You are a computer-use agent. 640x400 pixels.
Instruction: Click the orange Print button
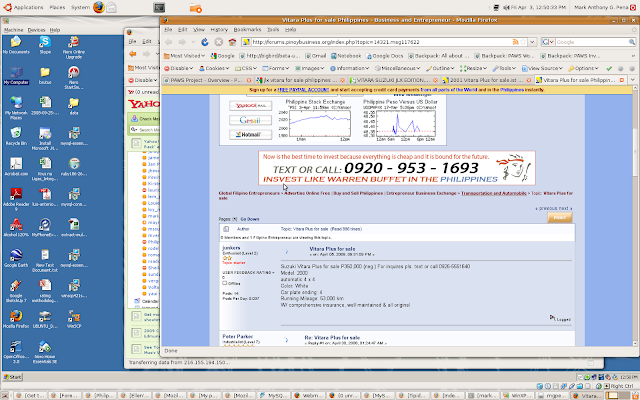coord(560,218)
